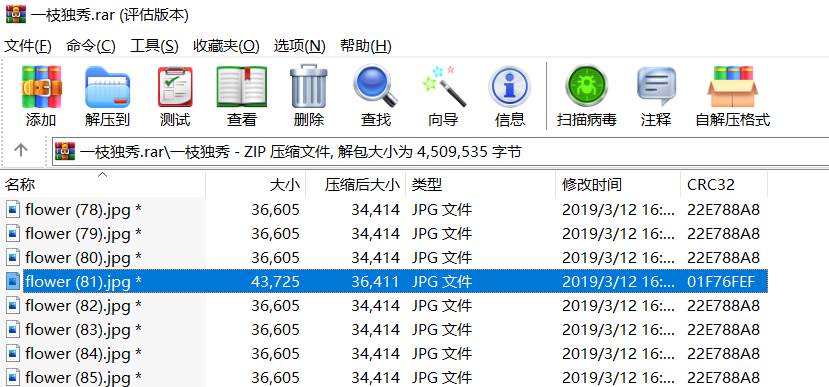This screenshot has width=829, height=387.
Task: Click modified date of flower (81).jpg
Action: pos(618,282)
